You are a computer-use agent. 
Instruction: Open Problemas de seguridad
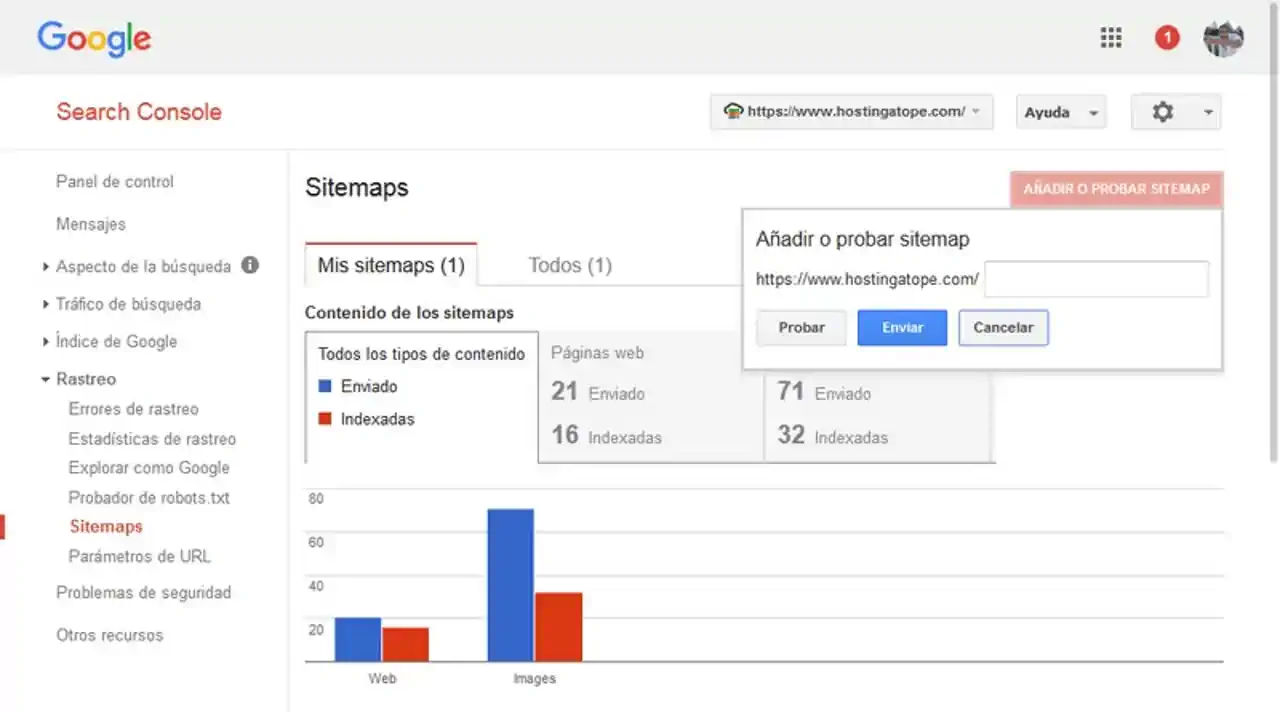coord(143,593)
